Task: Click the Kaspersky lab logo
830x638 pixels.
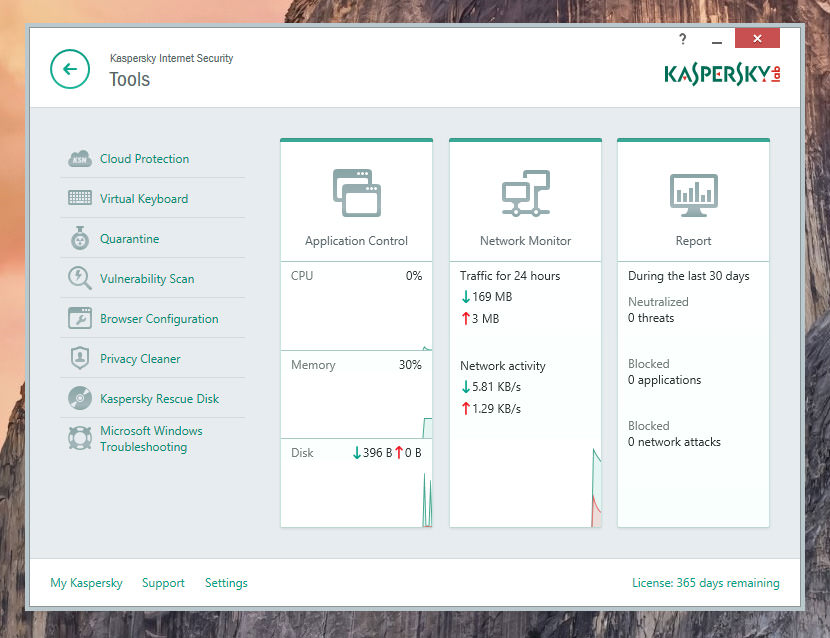Action: pos(722,75)
